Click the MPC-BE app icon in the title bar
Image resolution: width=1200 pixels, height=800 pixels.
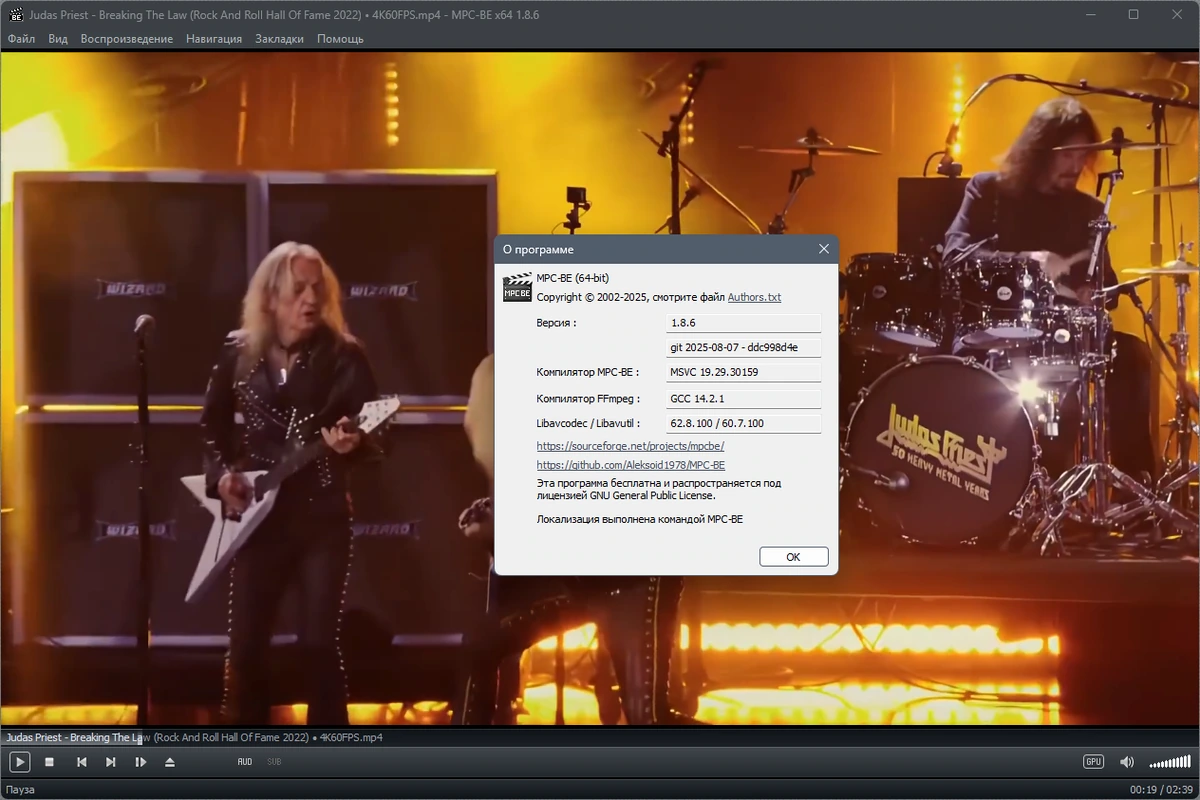point(15,15)
